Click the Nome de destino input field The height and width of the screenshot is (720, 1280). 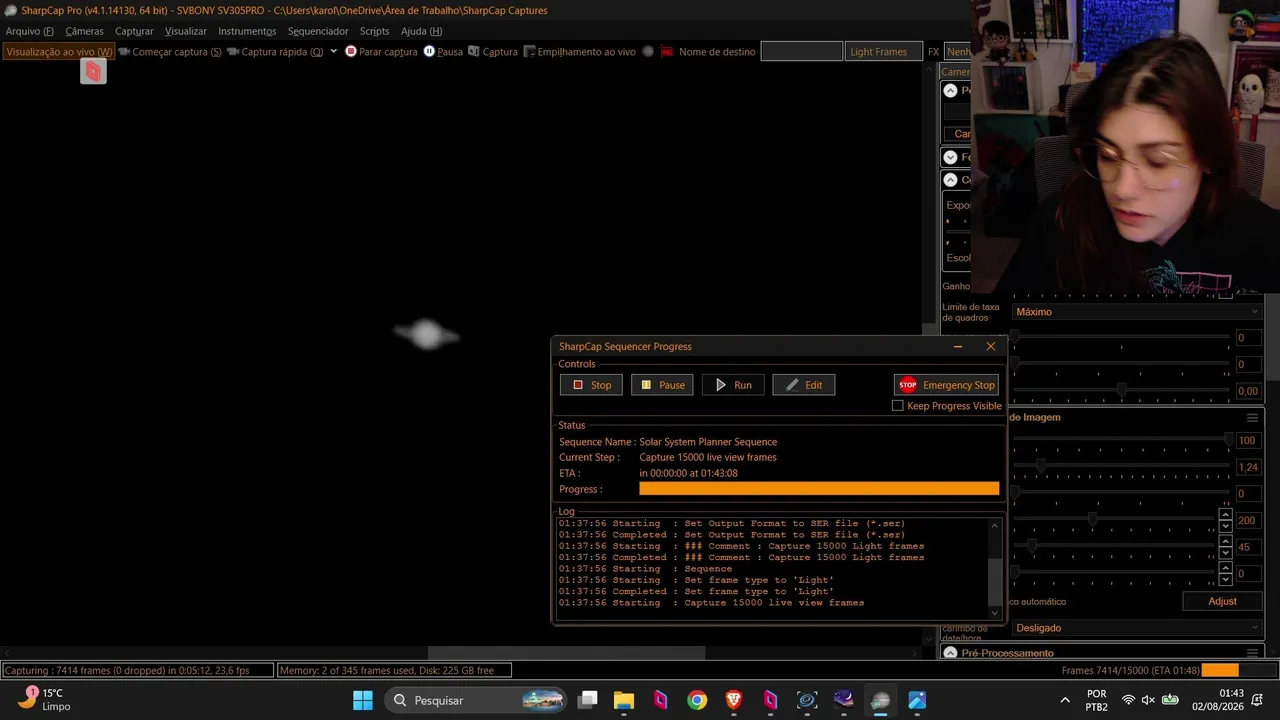(802, 52)
